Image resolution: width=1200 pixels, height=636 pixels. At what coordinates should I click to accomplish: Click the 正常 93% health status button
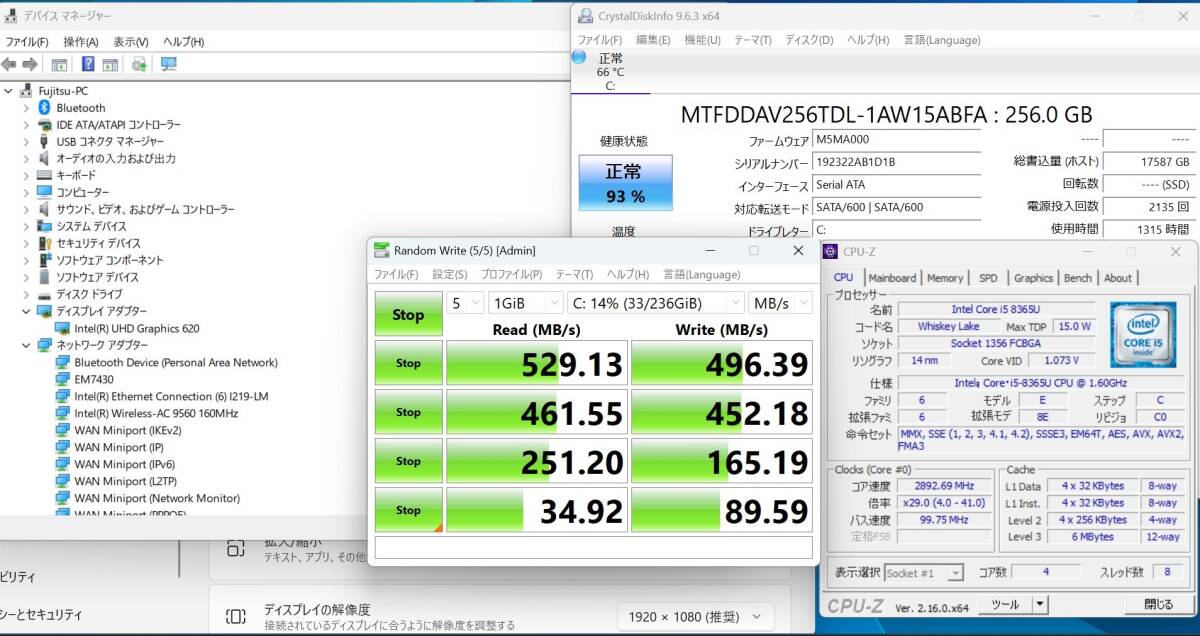pyautogui.click(x=624, y=183)
